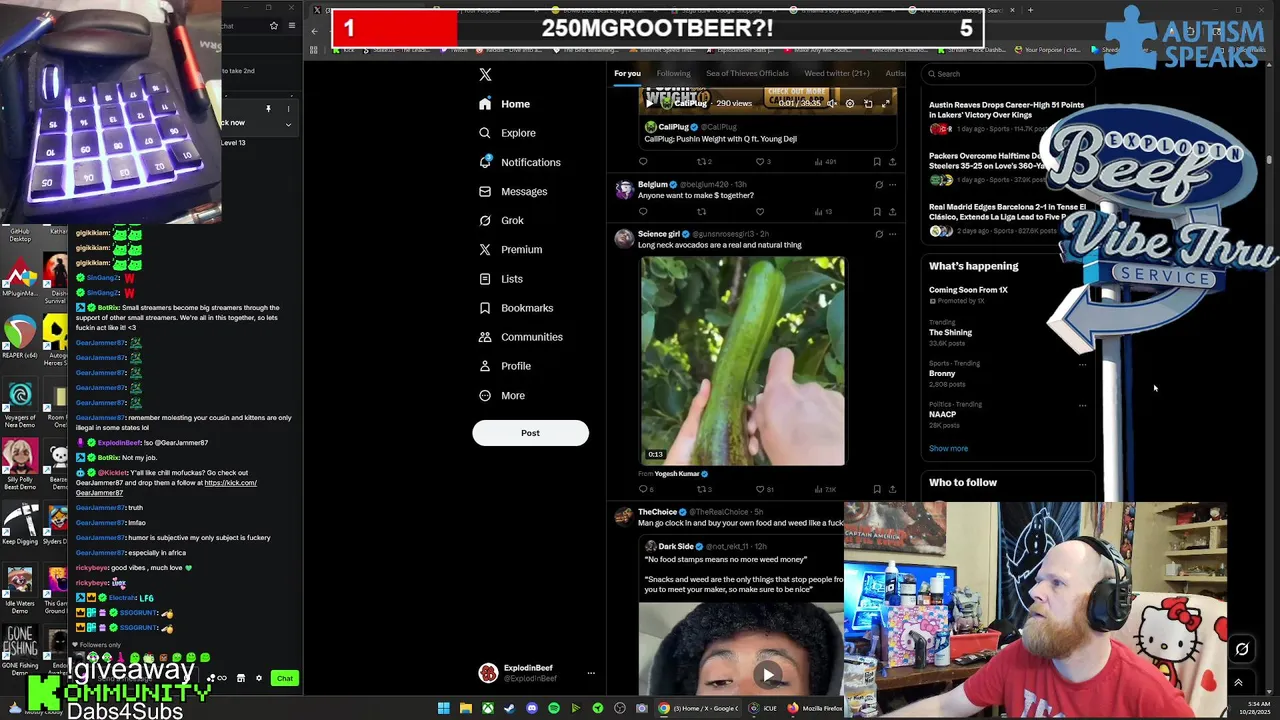Viewport: 1280px width, 720px height.
Task: Play the CaliPlug video
Action: pos(651,103)
